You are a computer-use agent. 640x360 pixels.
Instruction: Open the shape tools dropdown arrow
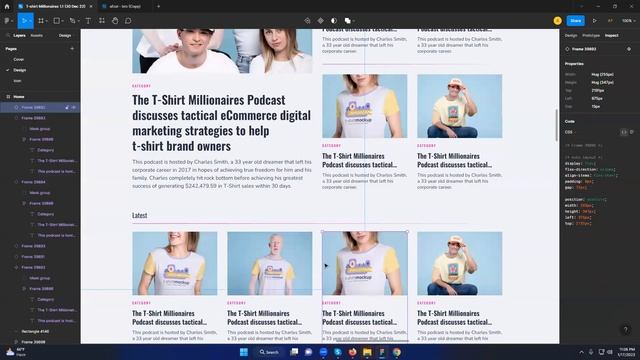pyautogui.click(x=63, y=21)
